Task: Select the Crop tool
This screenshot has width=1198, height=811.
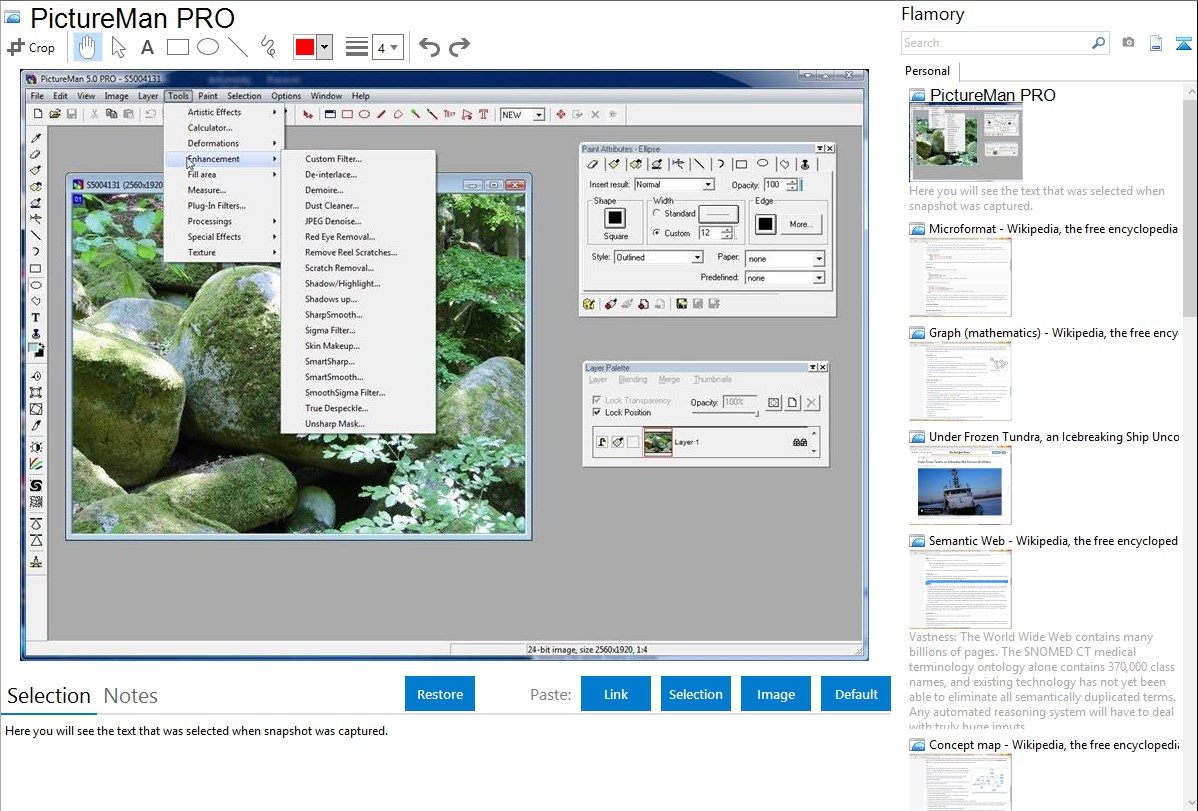Action: pos(31,47)
